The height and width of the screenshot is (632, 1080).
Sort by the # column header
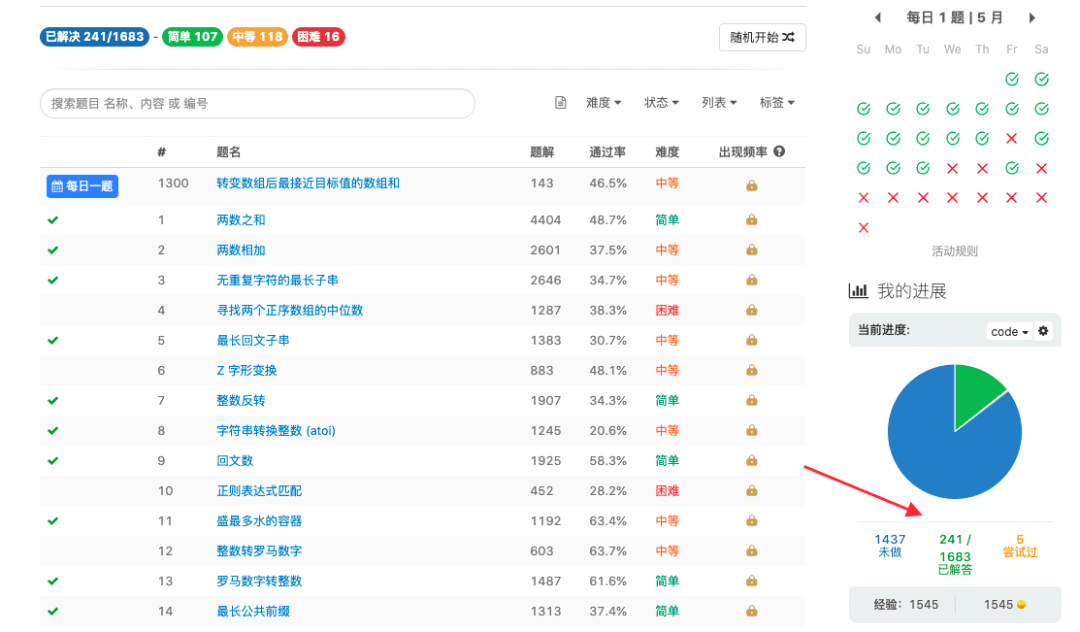coord(161,152)
